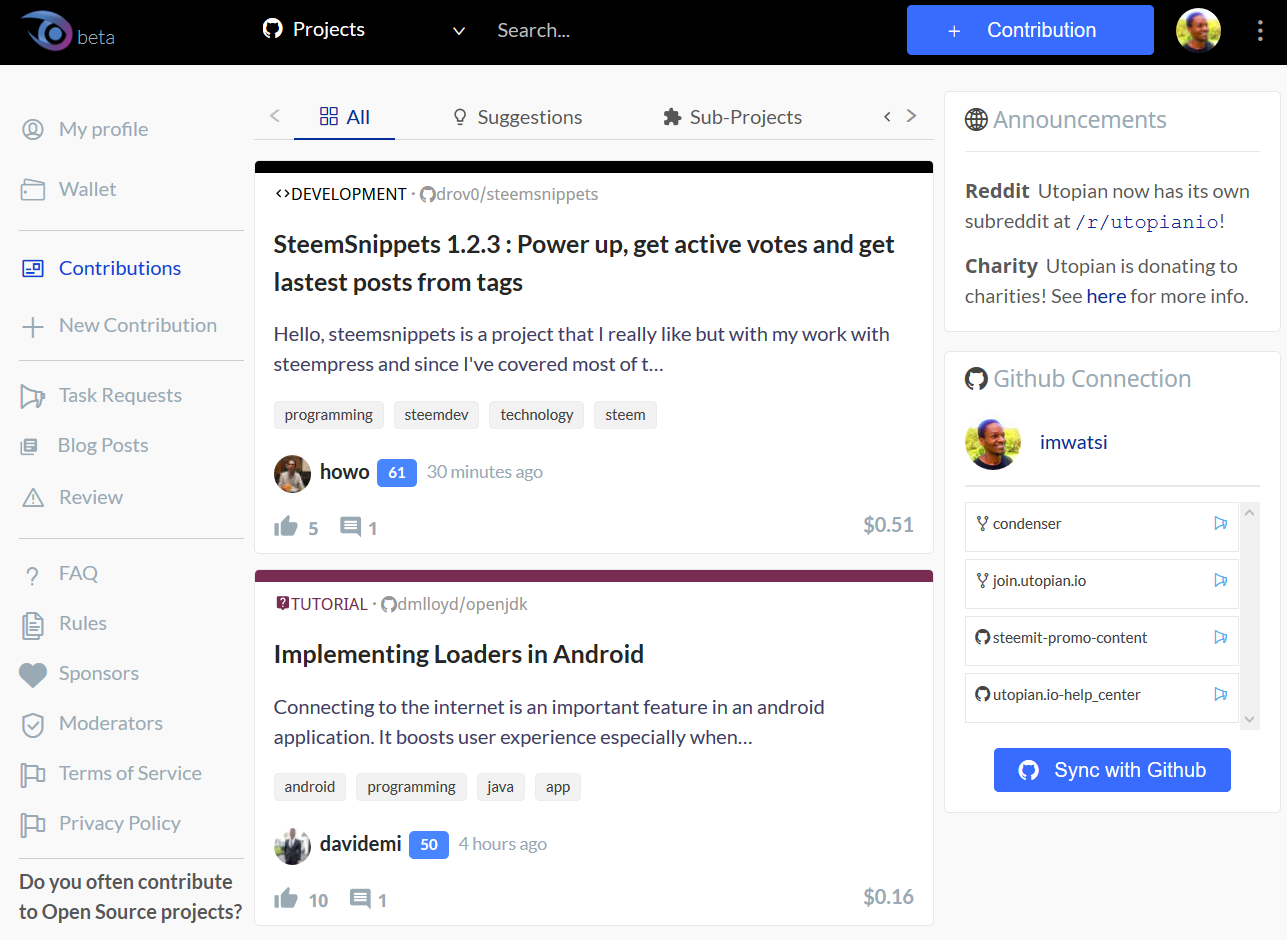Click the Blog Posts icon

[x=30, y=446]
